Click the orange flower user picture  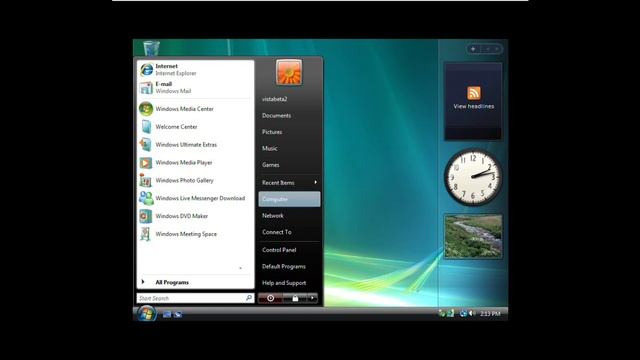pos(289,72)
